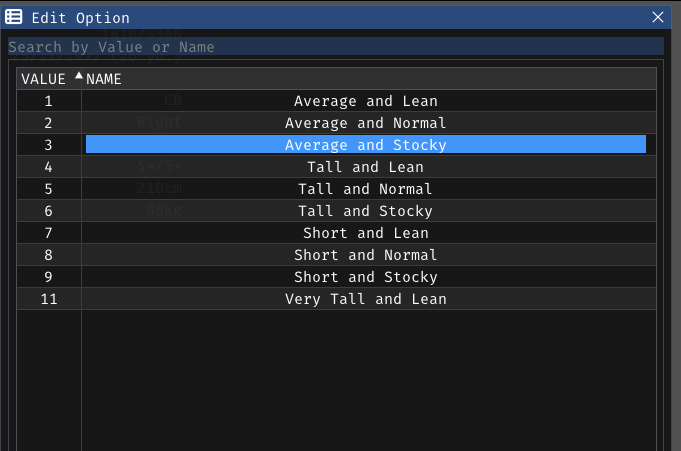Select the Very Tall and Lean option
Screen dimensions: 681x451
click(366, 299)
